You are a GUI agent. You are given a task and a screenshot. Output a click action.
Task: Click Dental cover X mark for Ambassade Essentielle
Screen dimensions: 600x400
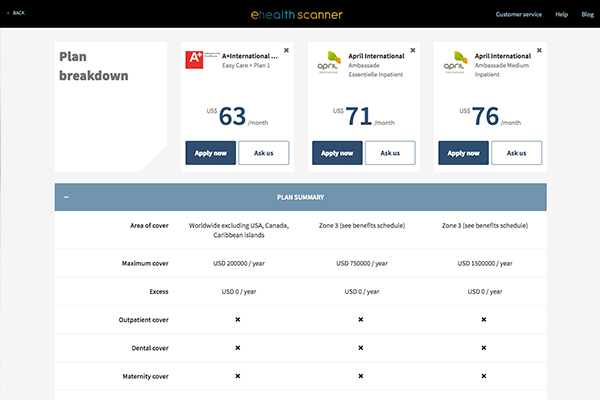360,348
